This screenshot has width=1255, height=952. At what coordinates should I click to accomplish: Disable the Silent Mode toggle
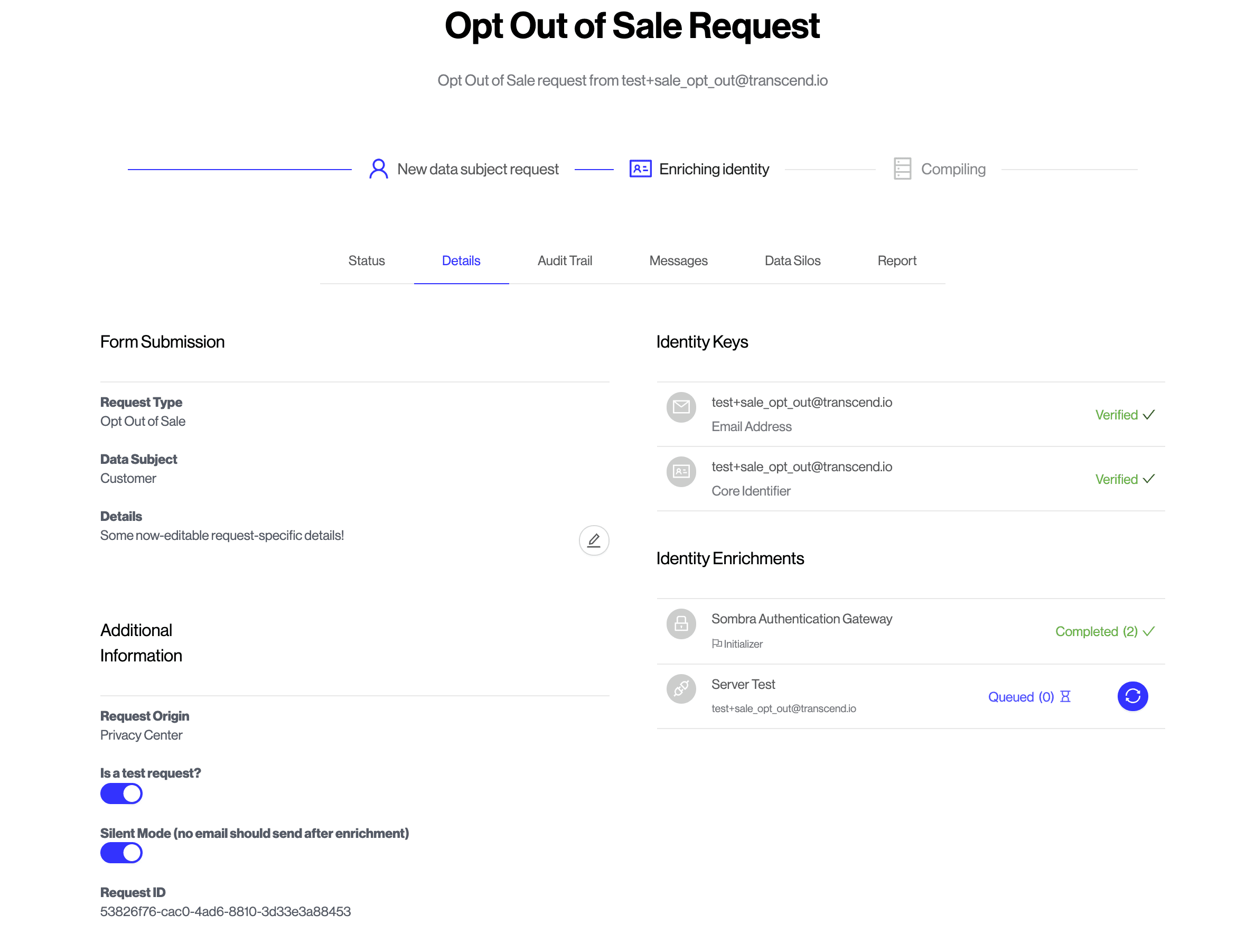tap(121, 853)
